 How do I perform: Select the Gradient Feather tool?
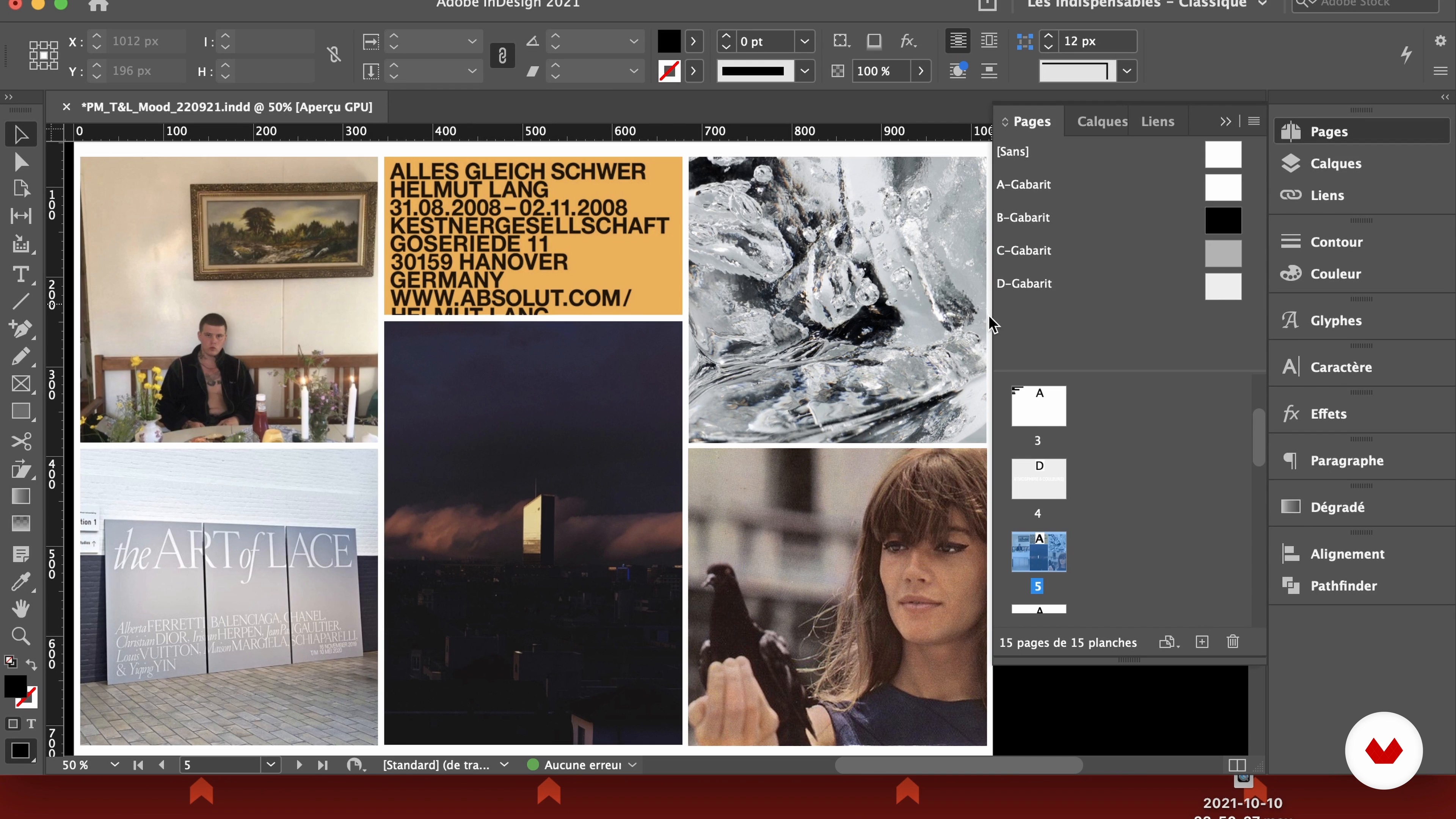tap(21, 523)
